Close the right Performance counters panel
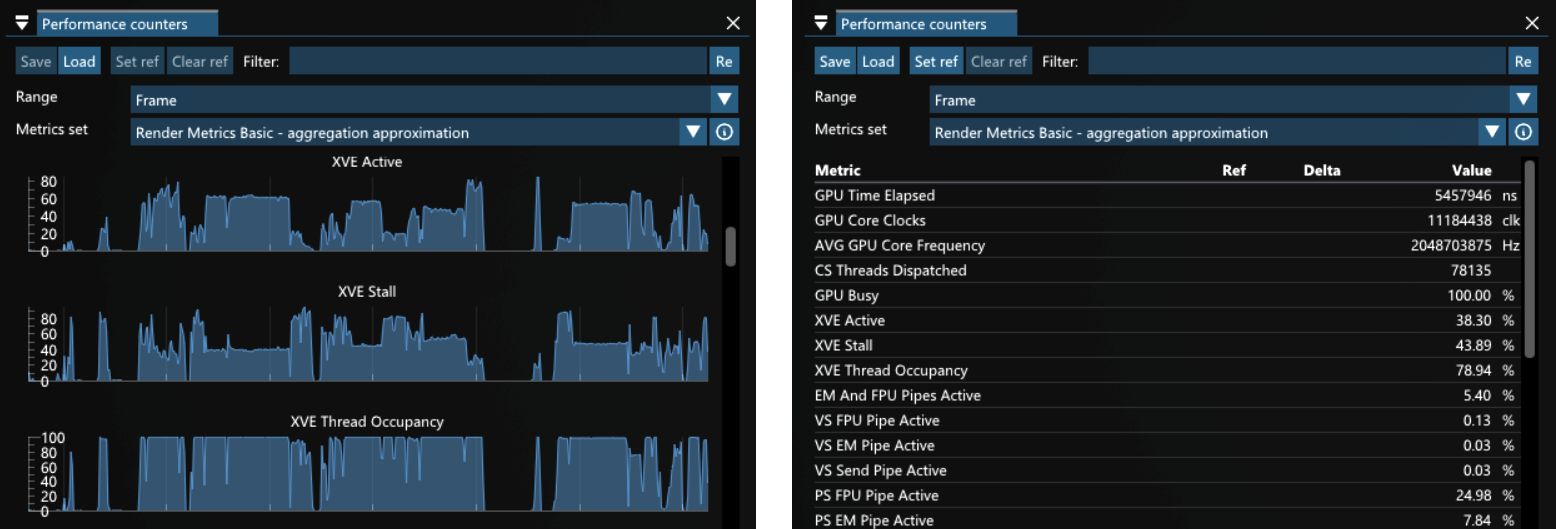 click(1532, 23)
